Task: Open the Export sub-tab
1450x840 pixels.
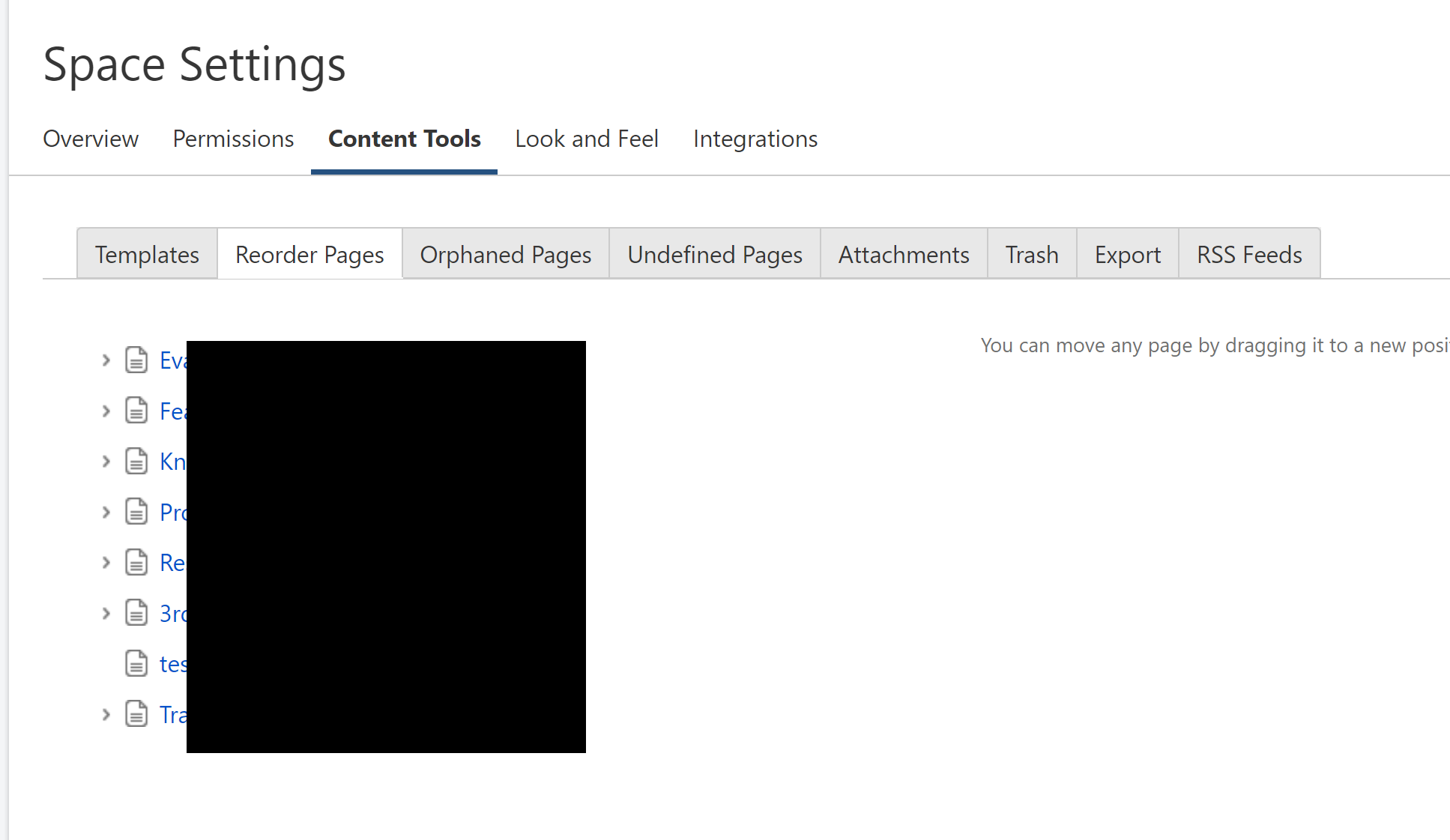Action: tap(1128, 254)
